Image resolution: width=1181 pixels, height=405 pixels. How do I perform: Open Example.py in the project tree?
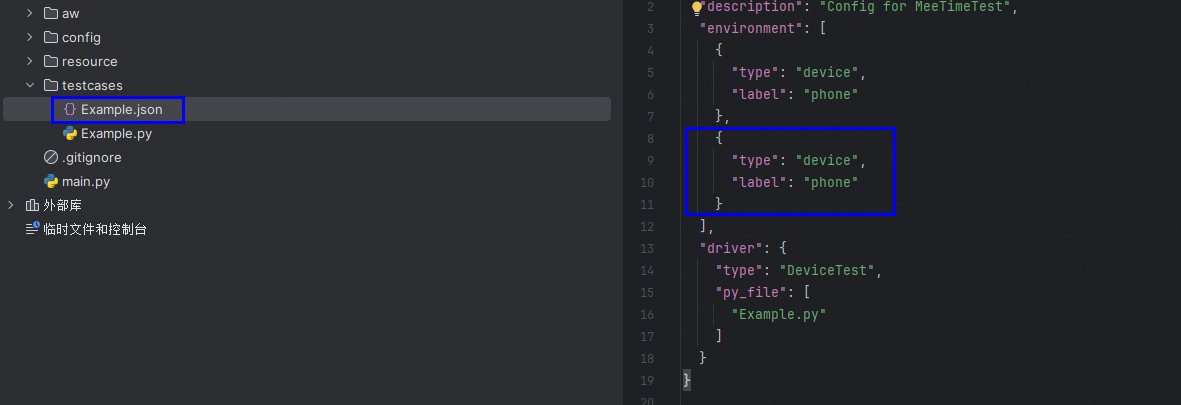pos(117,134)
